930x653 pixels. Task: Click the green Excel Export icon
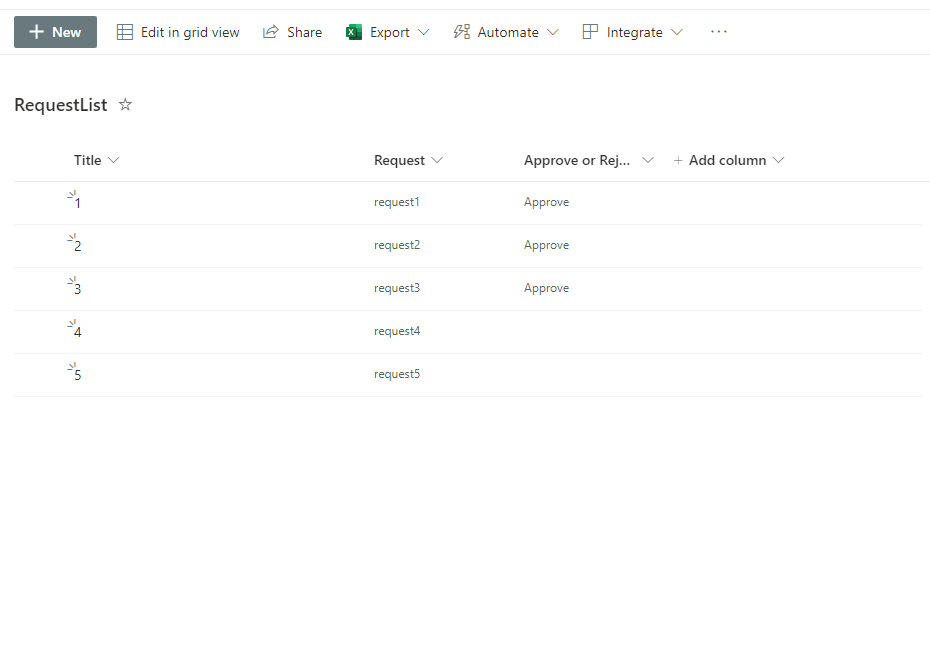[354, 32]
